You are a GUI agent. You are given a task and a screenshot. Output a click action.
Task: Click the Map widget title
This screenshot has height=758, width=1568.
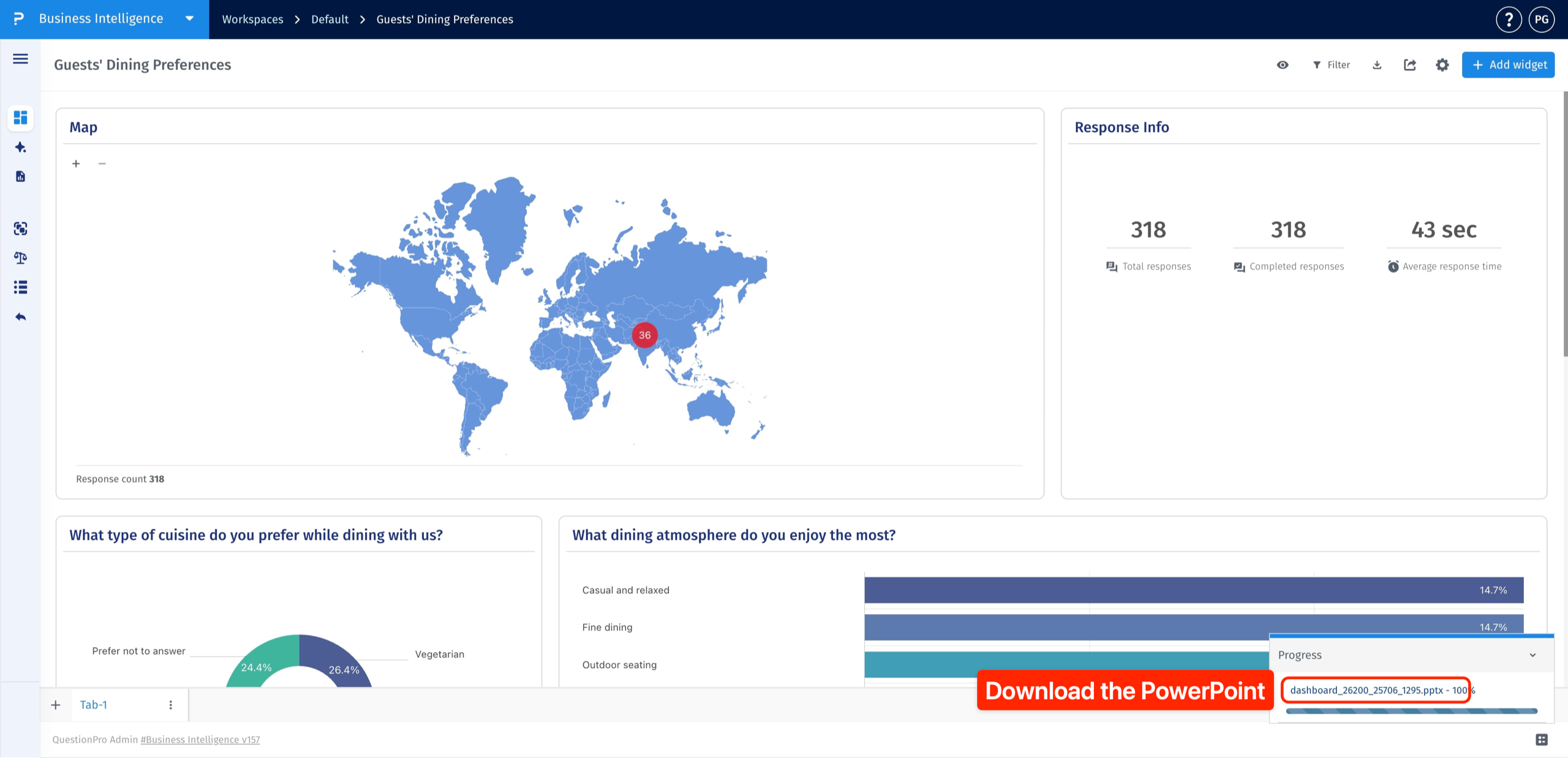pos(83,127)
